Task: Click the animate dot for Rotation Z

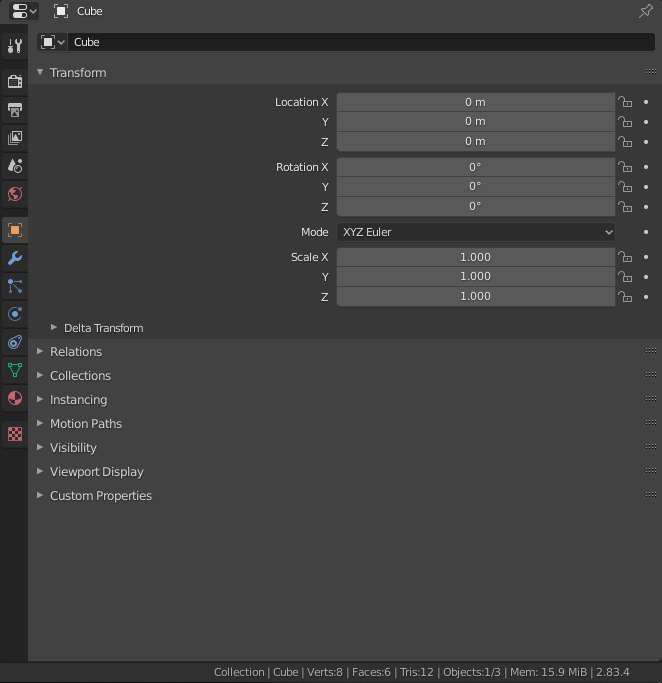Action: click(x=646, y=207)
